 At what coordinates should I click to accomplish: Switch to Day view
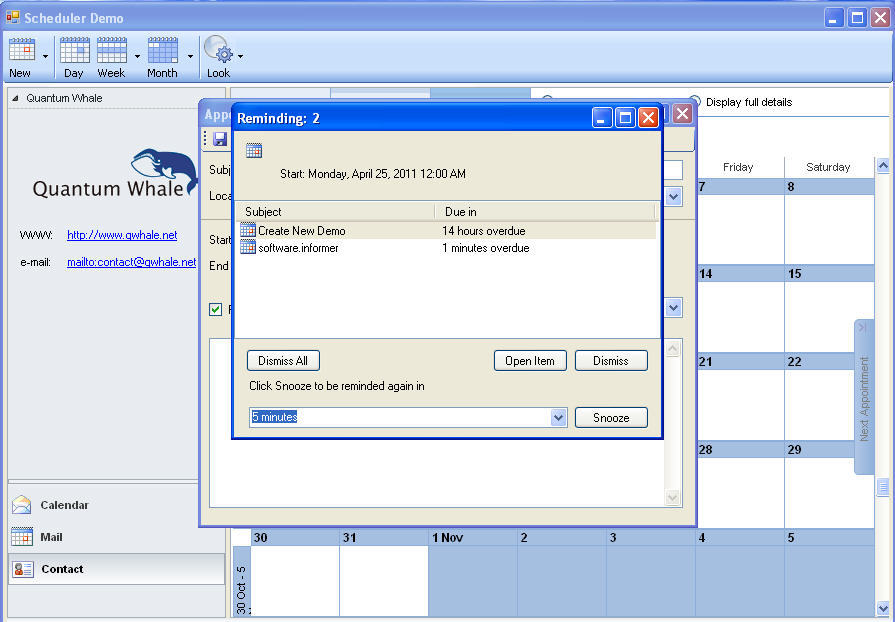coord(74,57)
